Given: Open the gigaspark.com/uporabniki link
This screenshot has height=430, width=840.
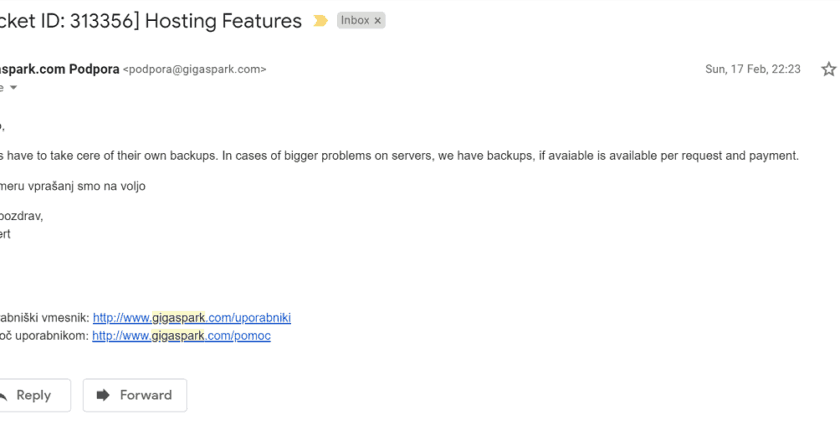Looking at the screenshot, I should [x=192, y=318].
